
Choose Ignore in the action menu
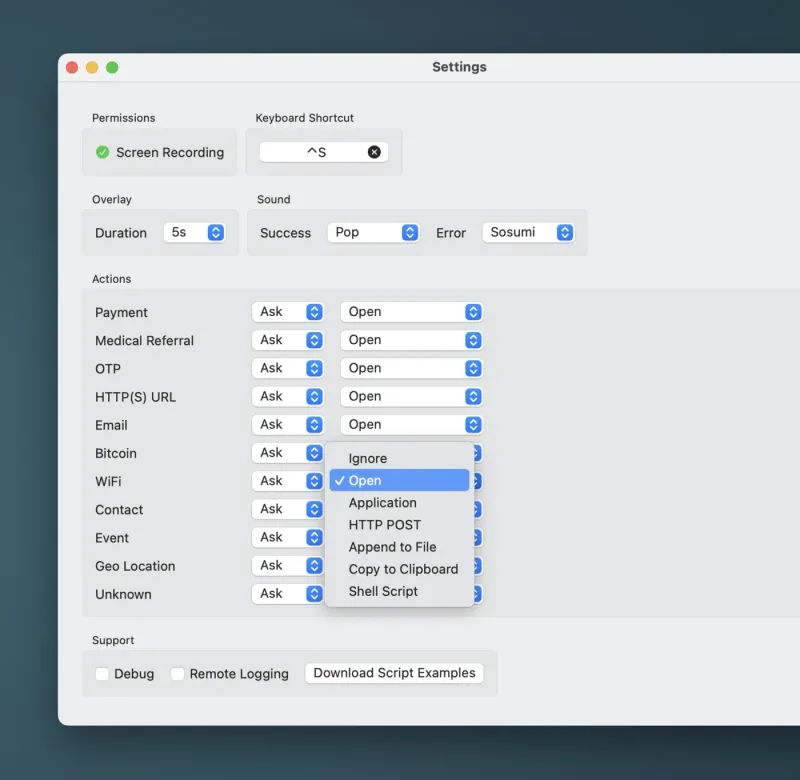coord(399,458)
